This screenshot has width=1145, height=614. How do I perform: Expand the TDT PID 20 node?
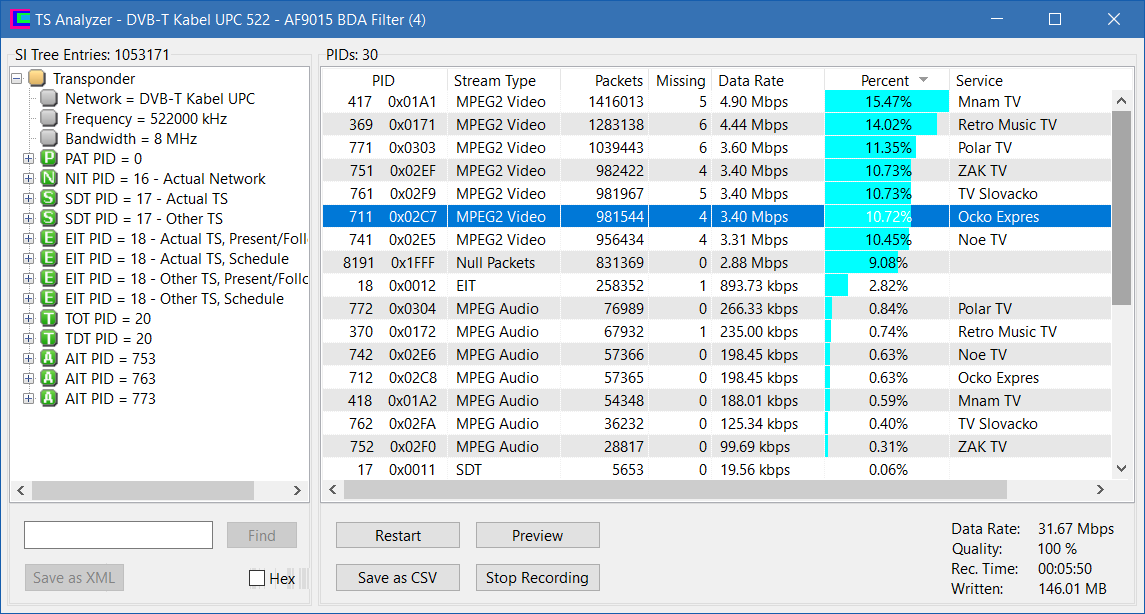click(x=28, y=339)
